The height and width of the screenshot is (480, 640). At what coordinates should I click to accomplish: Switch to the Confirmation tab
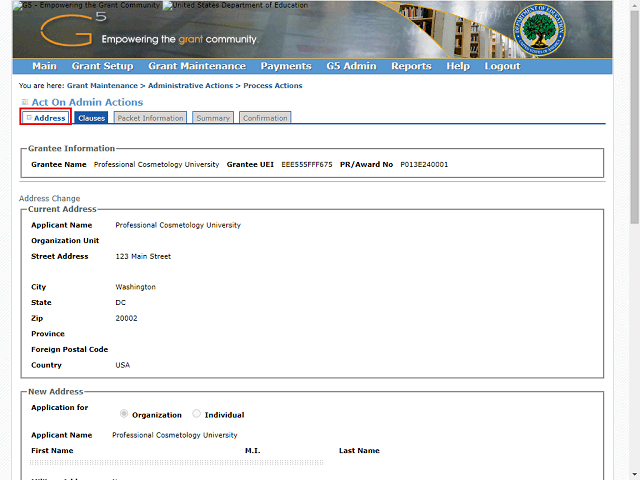click(x=265, y=118)
